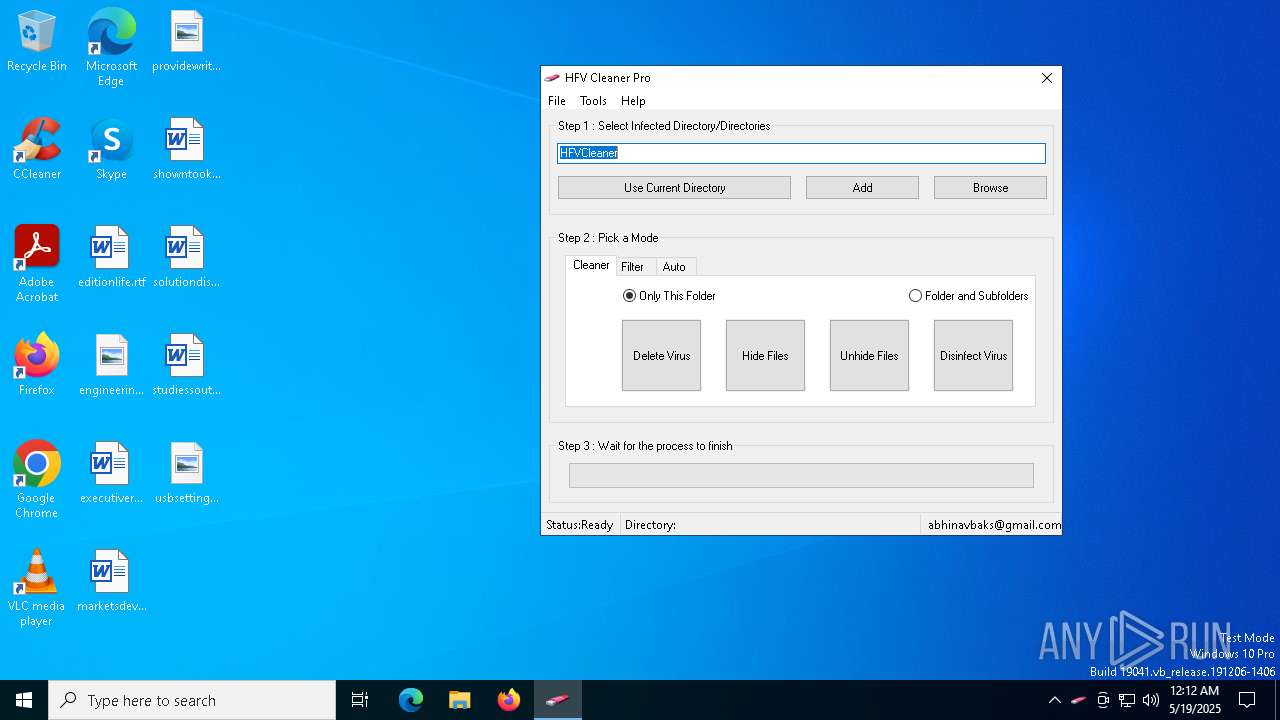Show hidden system tray icons
The width and height of the screenshot is (1280, 720).
tap(1054, 700)
